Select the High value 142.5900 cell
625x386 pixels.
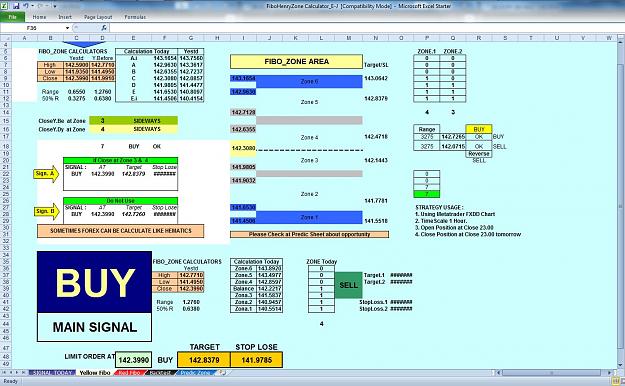(x=77, y=65)
